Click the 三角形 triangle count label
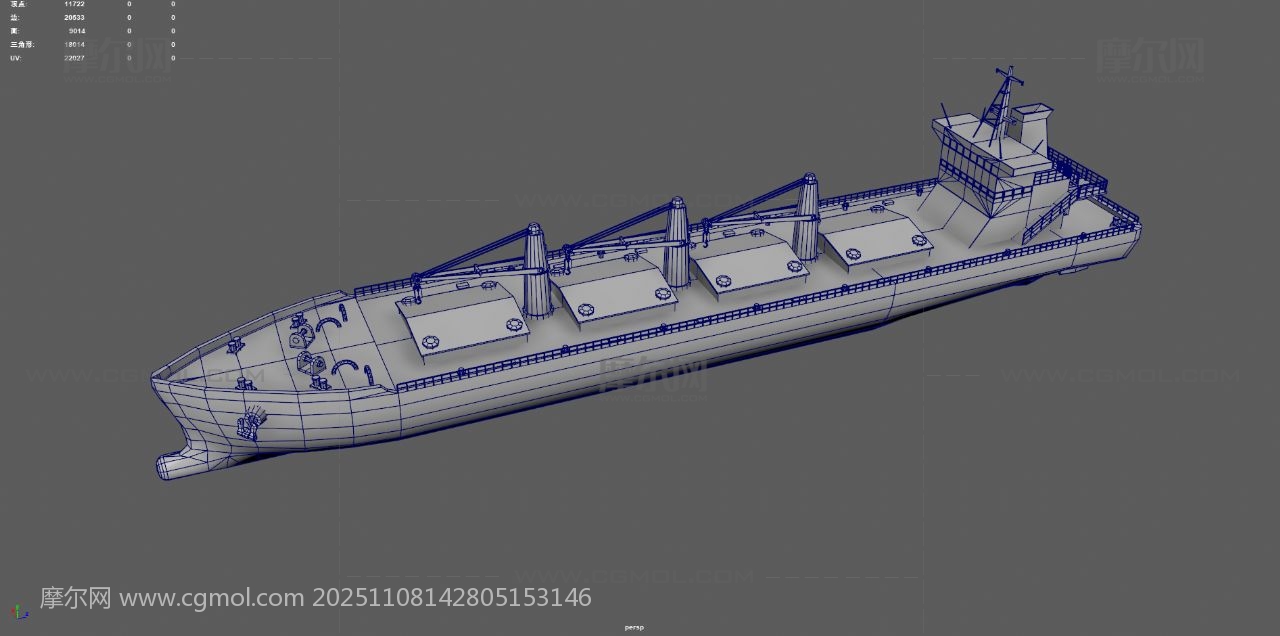The height and width of the screenshot is (636, 1280). coord(20,45)
